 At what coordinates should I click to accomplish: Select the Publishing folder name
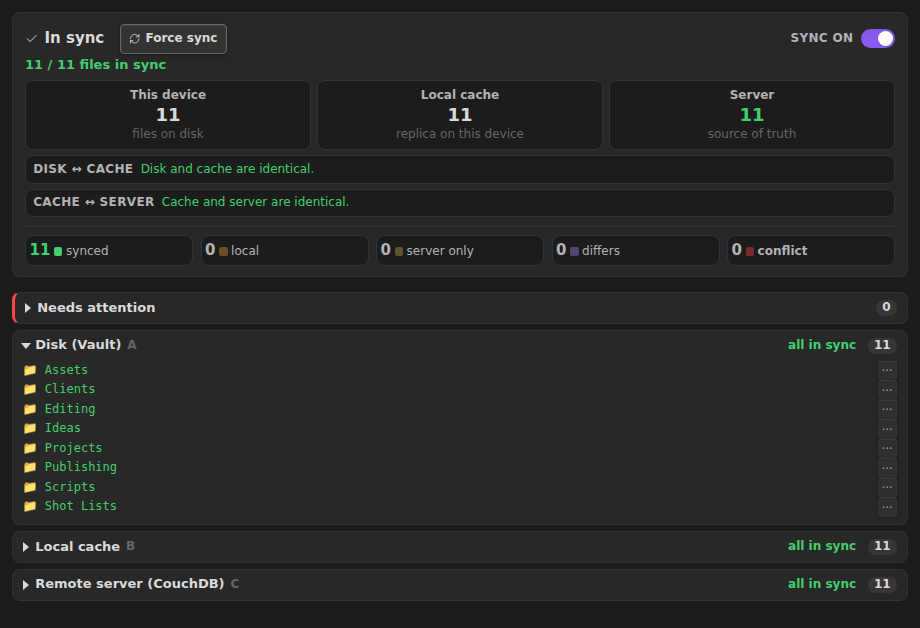[81, 467]
